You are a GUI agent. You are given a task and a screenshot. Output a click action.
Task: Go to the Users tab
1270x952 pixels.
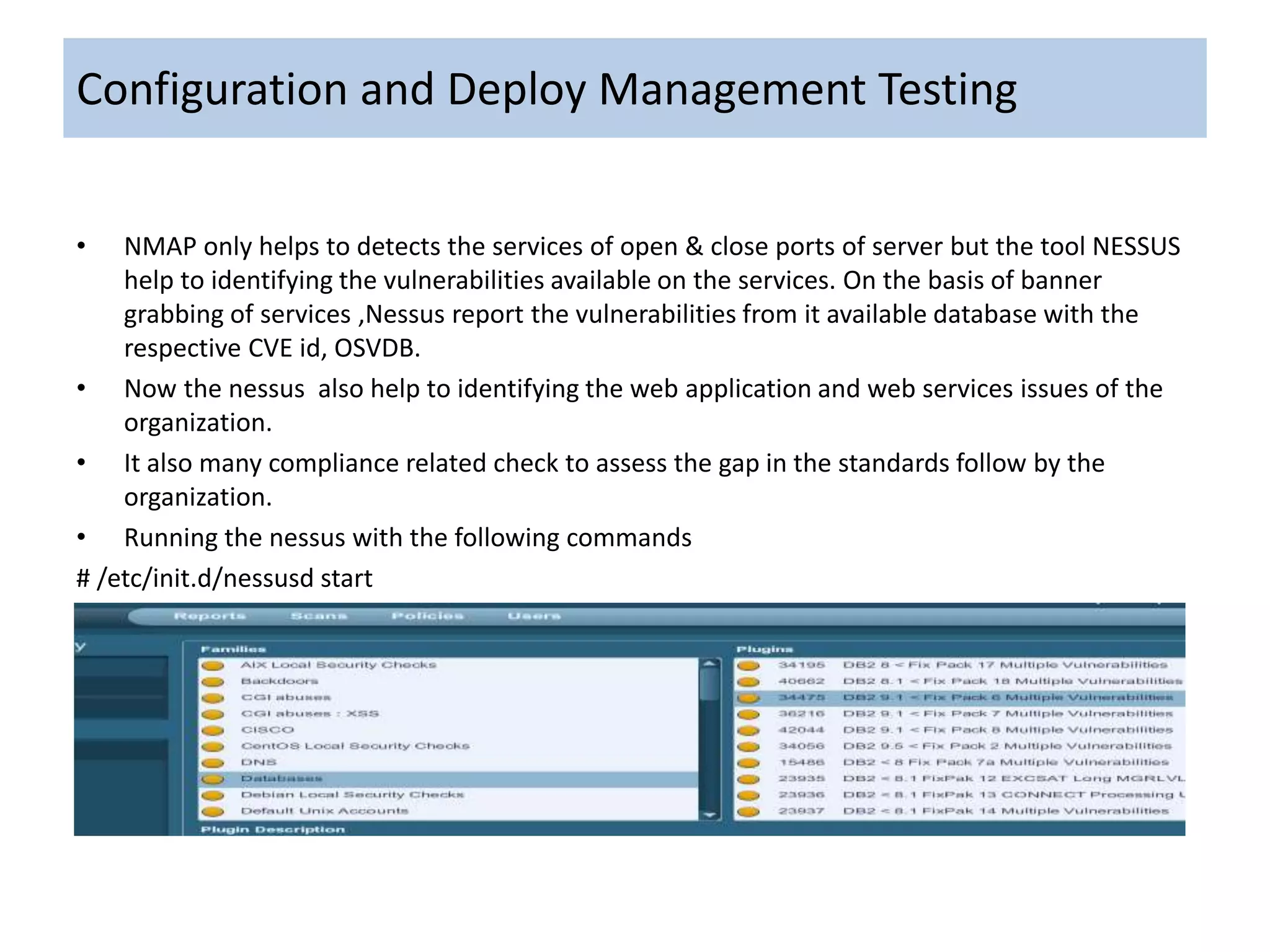(x=534, y=616)
